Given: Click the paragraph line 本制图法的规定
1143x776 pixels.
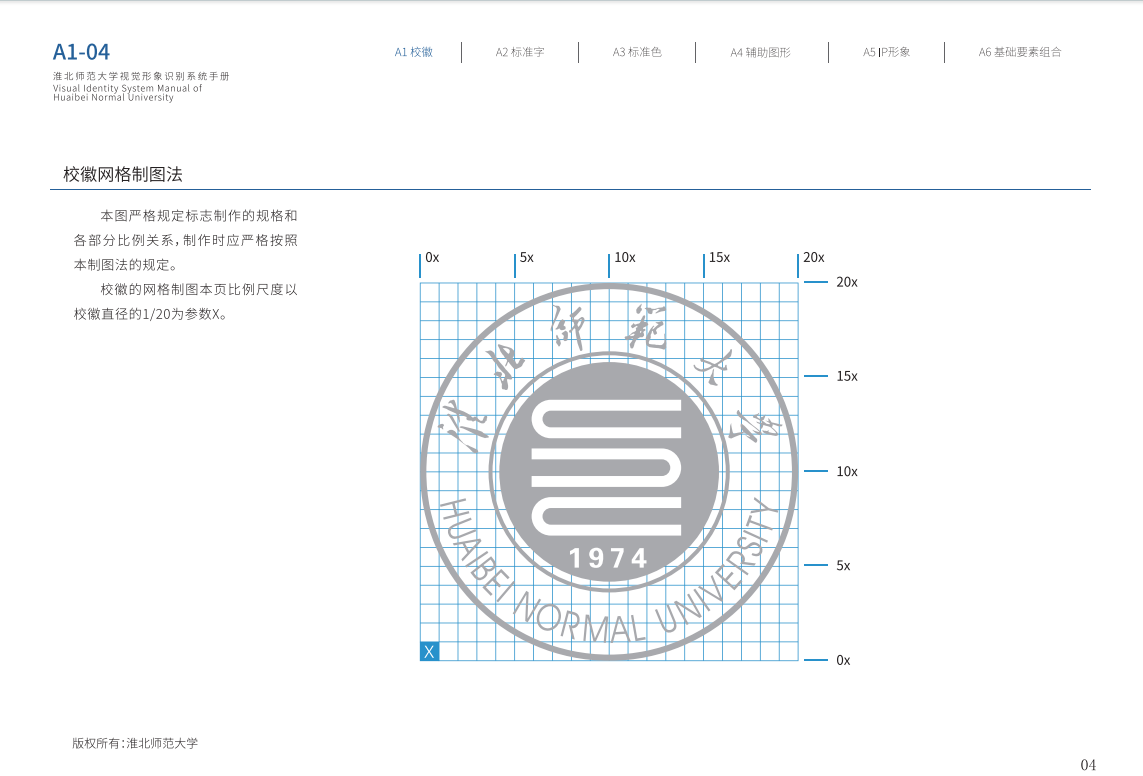Looking at the screenshot, I should point(125,264).
